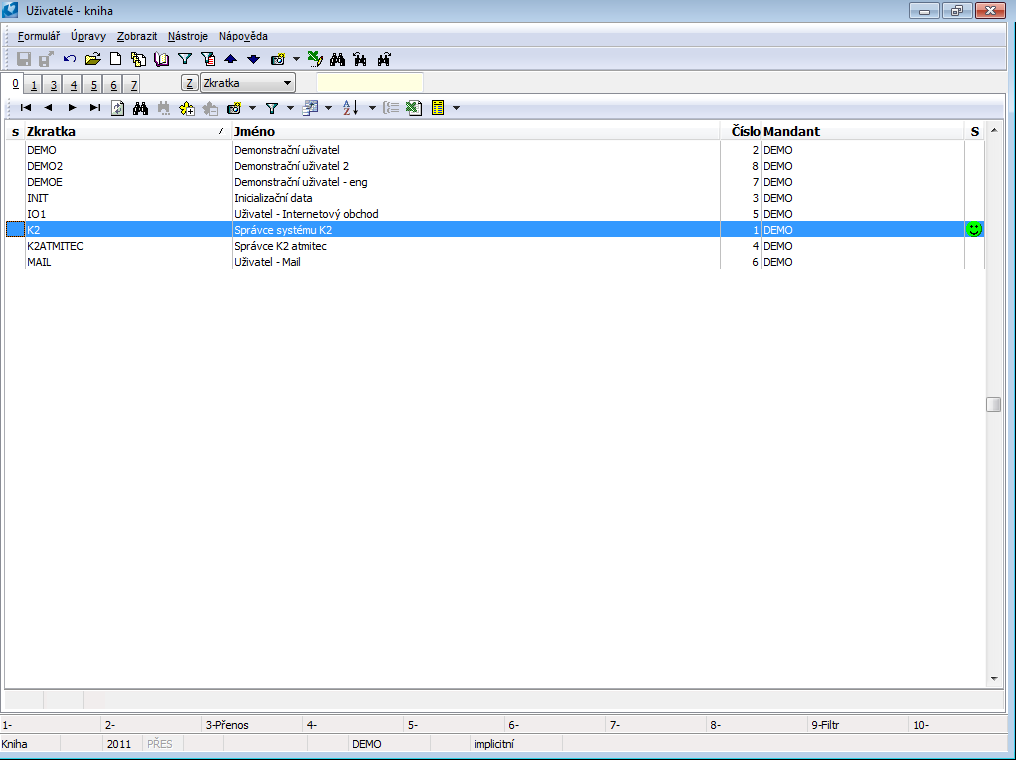
Task: Click the third binoculars icon in main toolbar
Action: click(x=384, y=60)
